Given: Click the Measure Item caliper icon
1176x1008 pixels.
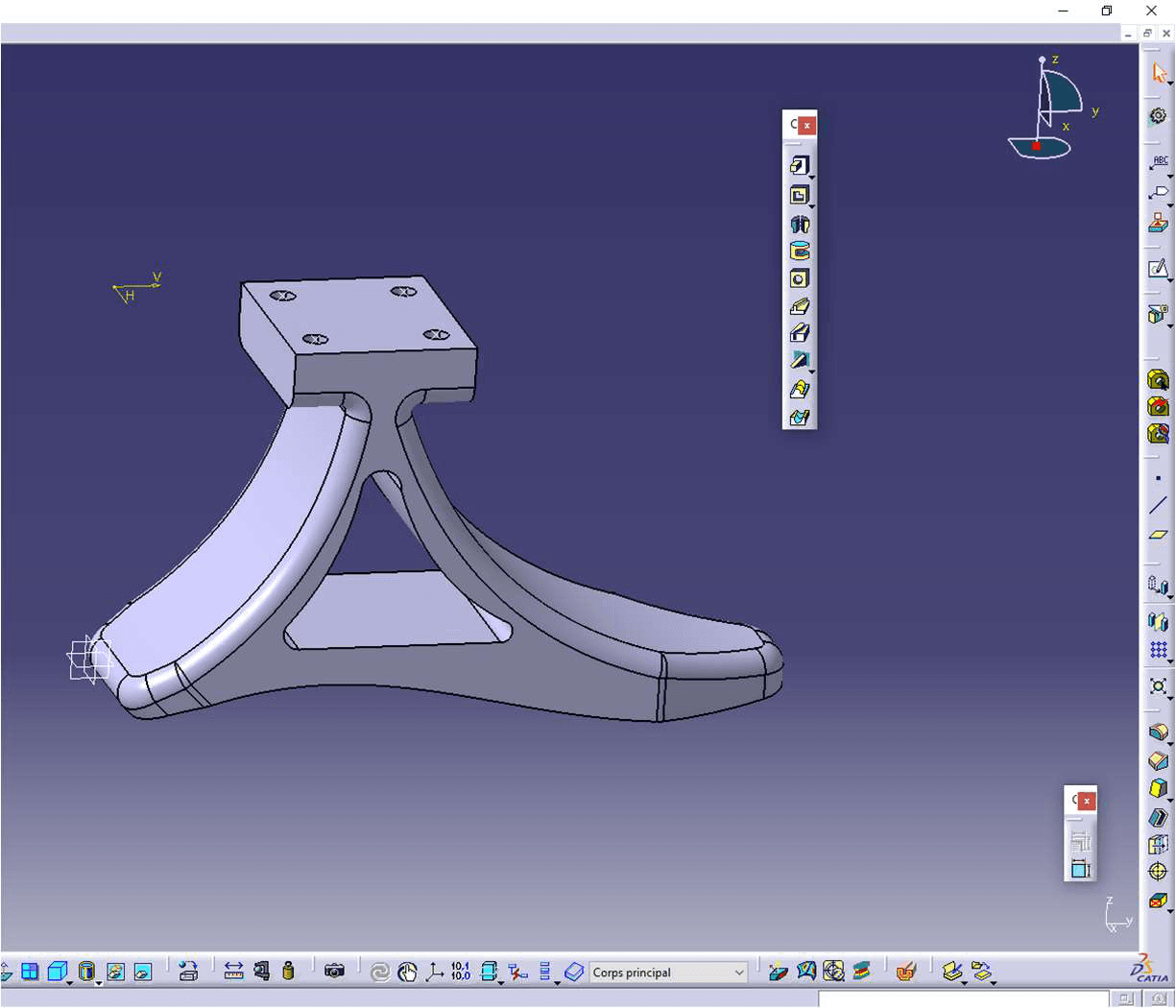Looking at the screenshot, I should point(261,972).
